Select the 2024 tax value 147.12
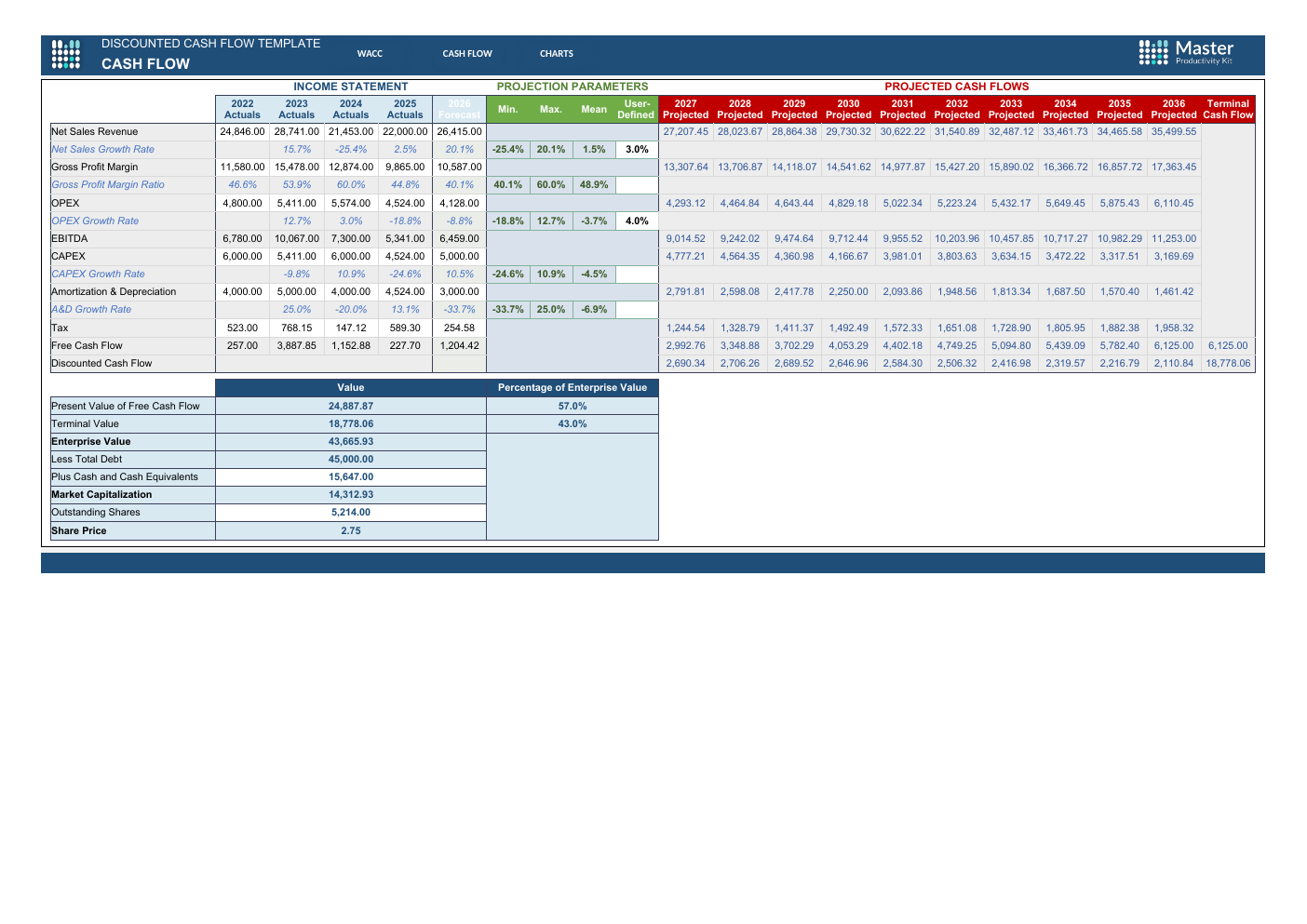Viewport: 1307px width, 924px height. click(351, 328)
